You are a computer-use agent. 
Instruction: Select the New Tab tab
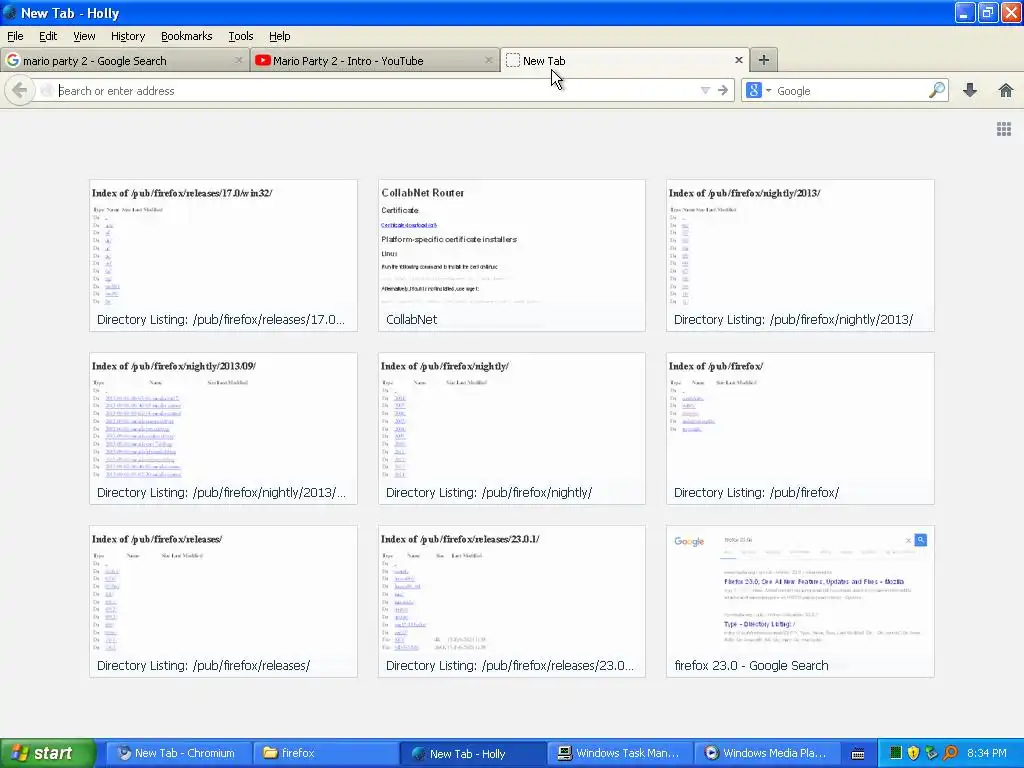(625, 60)
